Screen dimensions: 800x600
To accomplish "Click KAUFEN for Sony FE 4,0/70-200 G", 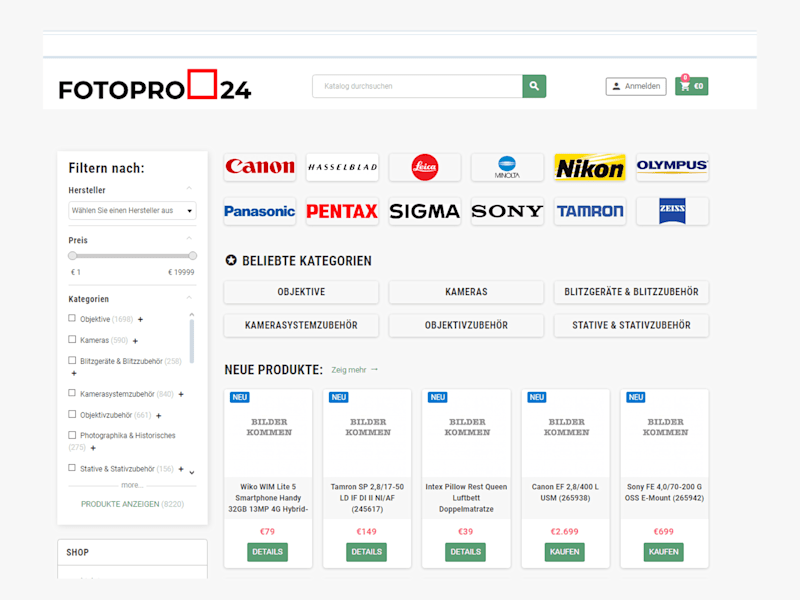I will click(663, 552).
